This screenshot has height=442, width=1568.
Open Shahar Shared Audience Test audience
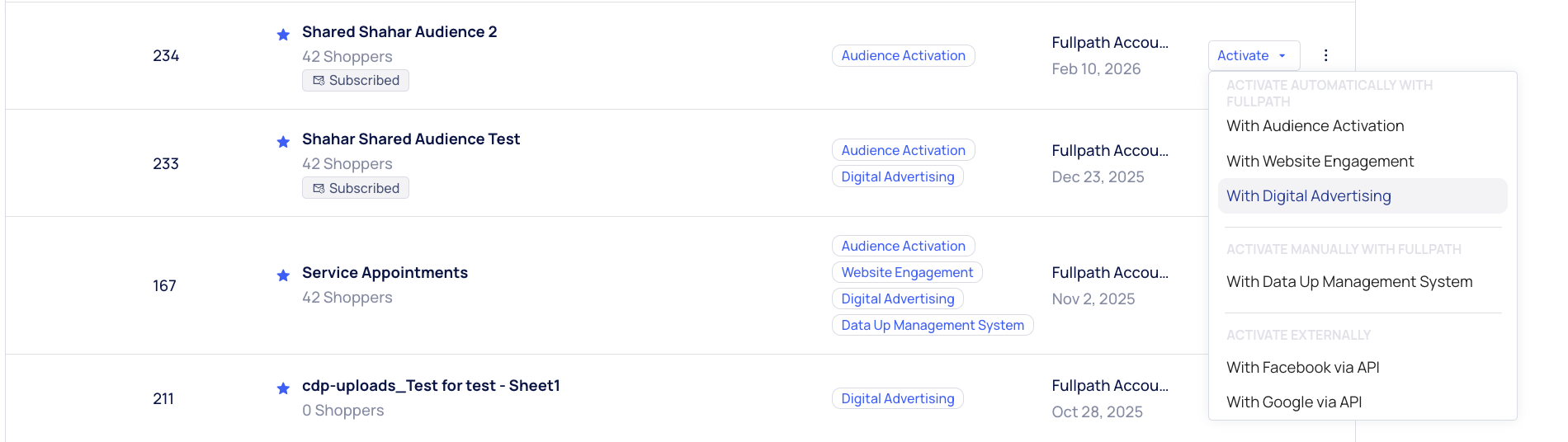point(411,139)
